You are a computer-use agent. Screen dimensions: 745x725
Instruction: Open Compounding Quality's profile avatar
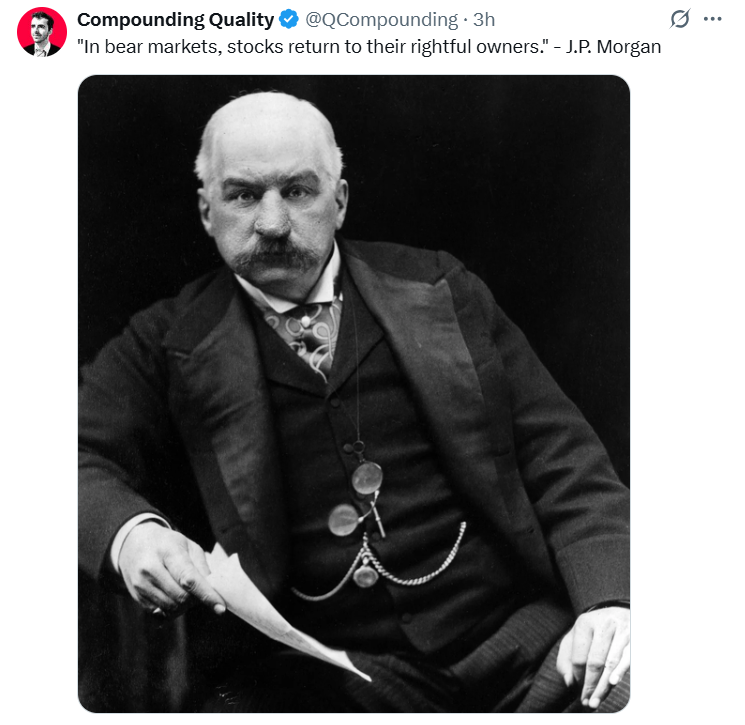[x=42, y=32]
